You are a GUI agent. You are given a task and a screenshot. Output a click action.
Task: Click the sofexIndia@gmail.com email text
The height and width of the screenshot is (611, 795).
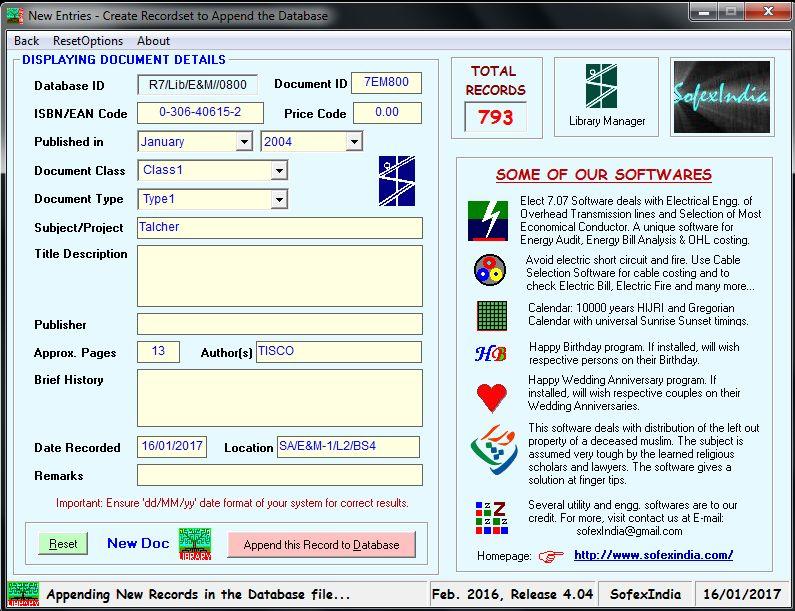coord(629,531)
